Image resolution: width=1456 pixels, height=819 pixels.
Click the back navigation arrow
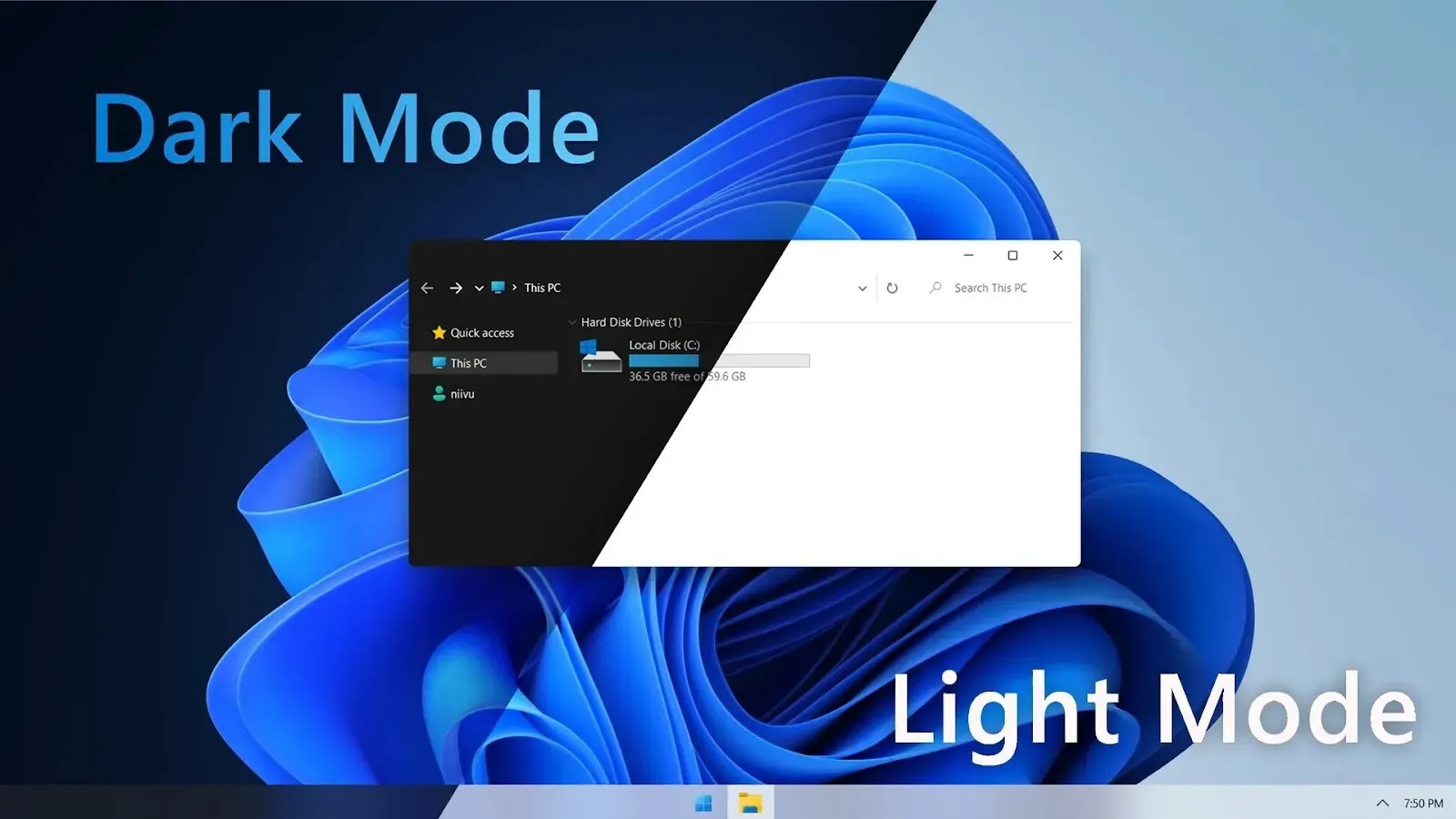[x=427, y=288]
